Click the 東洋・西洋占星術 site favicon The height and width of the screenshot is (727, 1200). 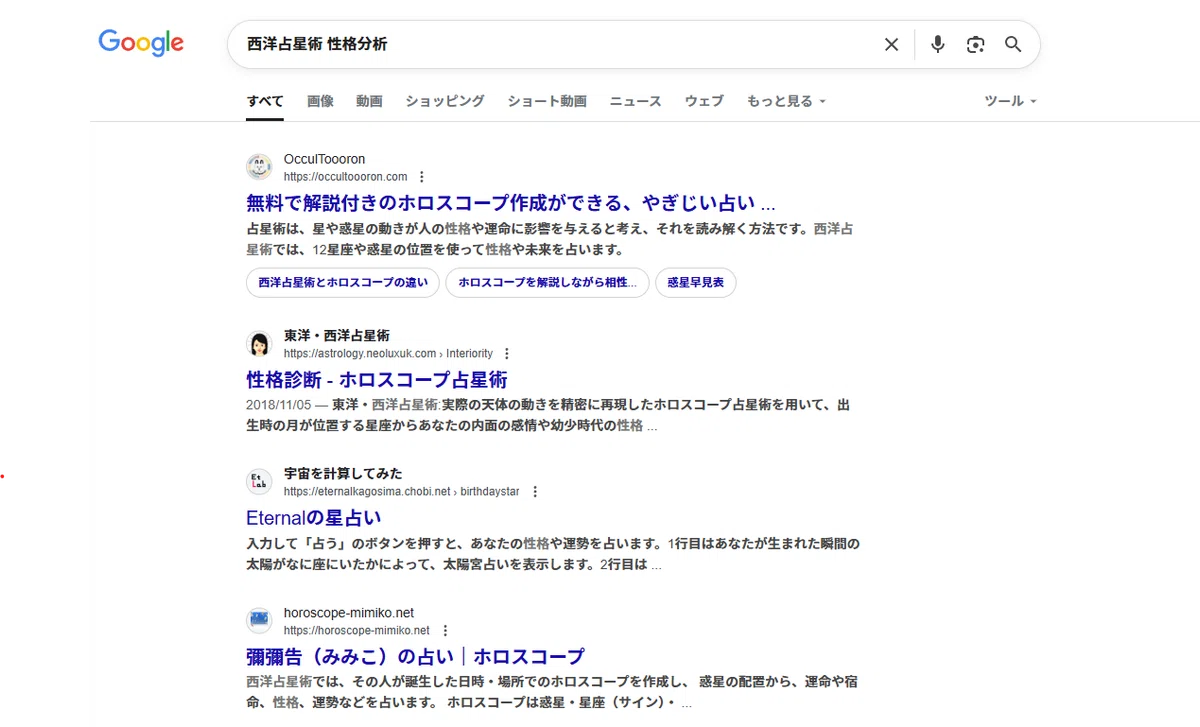(259, 344)
